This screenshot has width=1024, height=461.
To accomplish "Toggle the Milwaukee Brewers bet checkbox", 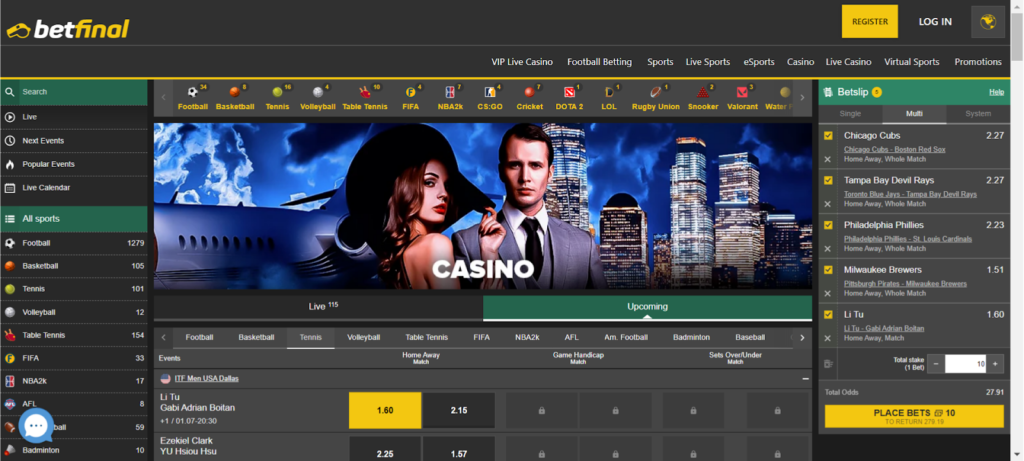I will 827,270.
